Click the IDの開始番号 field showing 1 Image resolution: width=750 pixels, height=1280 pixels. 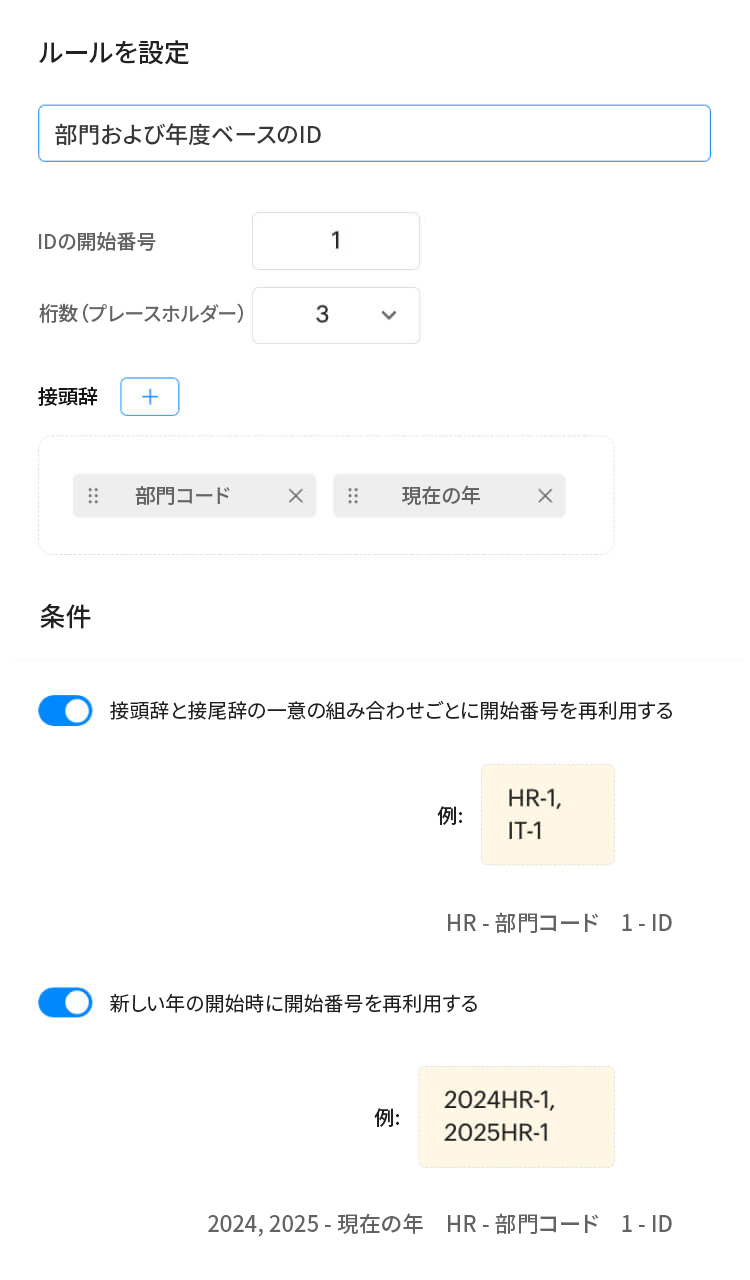click(x=336, y=241)
